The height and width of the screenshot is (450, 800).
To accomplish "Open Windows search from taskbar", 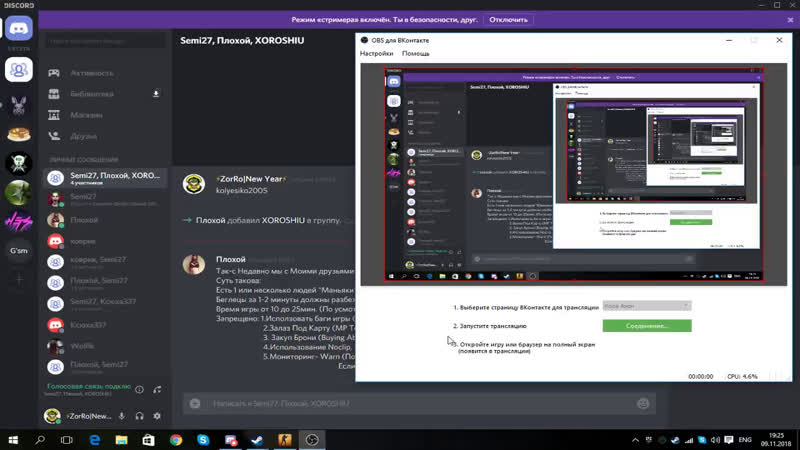I will (40, 440).
